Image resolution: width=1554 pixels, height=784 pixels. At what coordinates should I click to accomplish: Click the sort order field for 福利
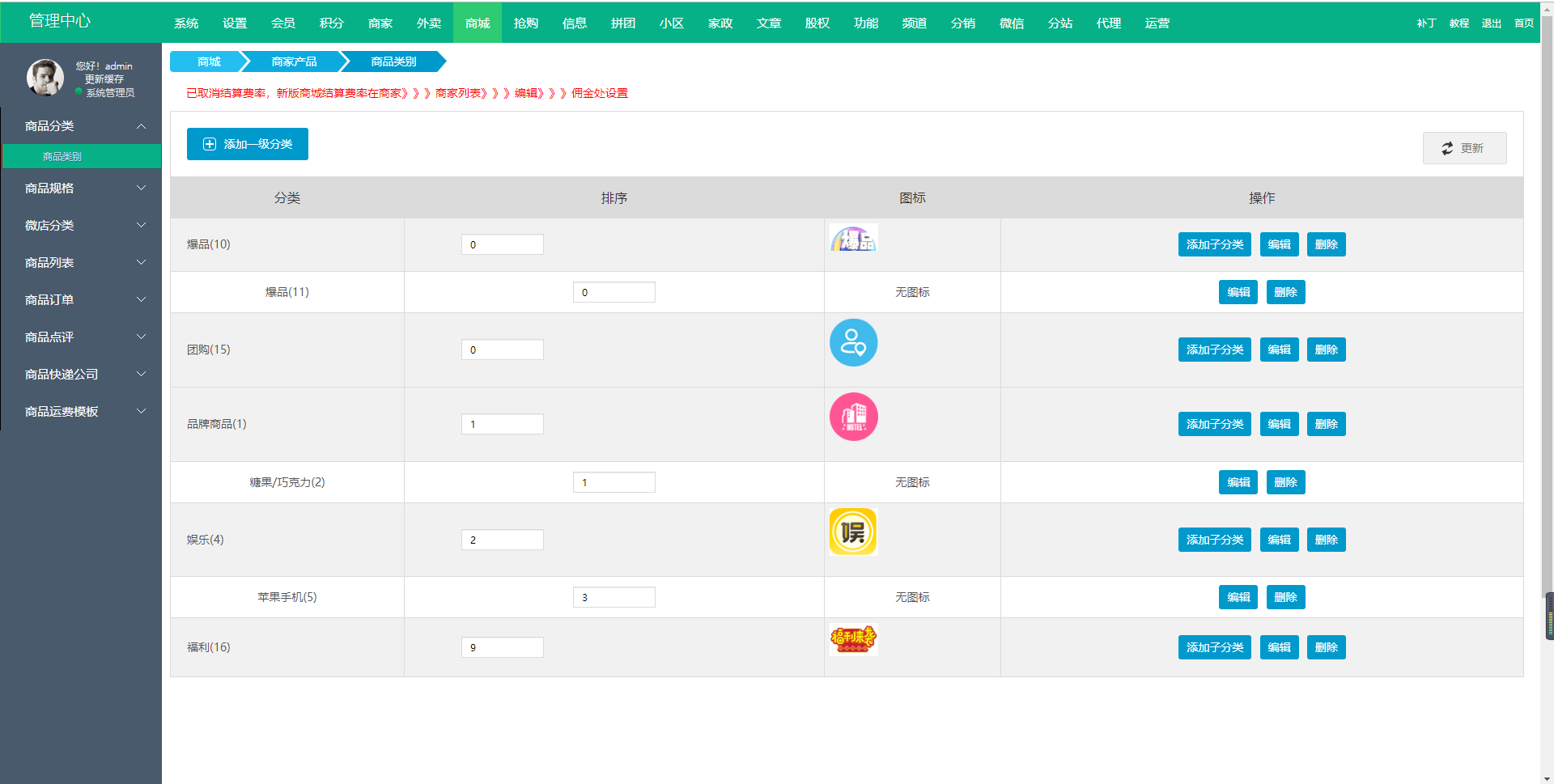[x=502, y=647]
